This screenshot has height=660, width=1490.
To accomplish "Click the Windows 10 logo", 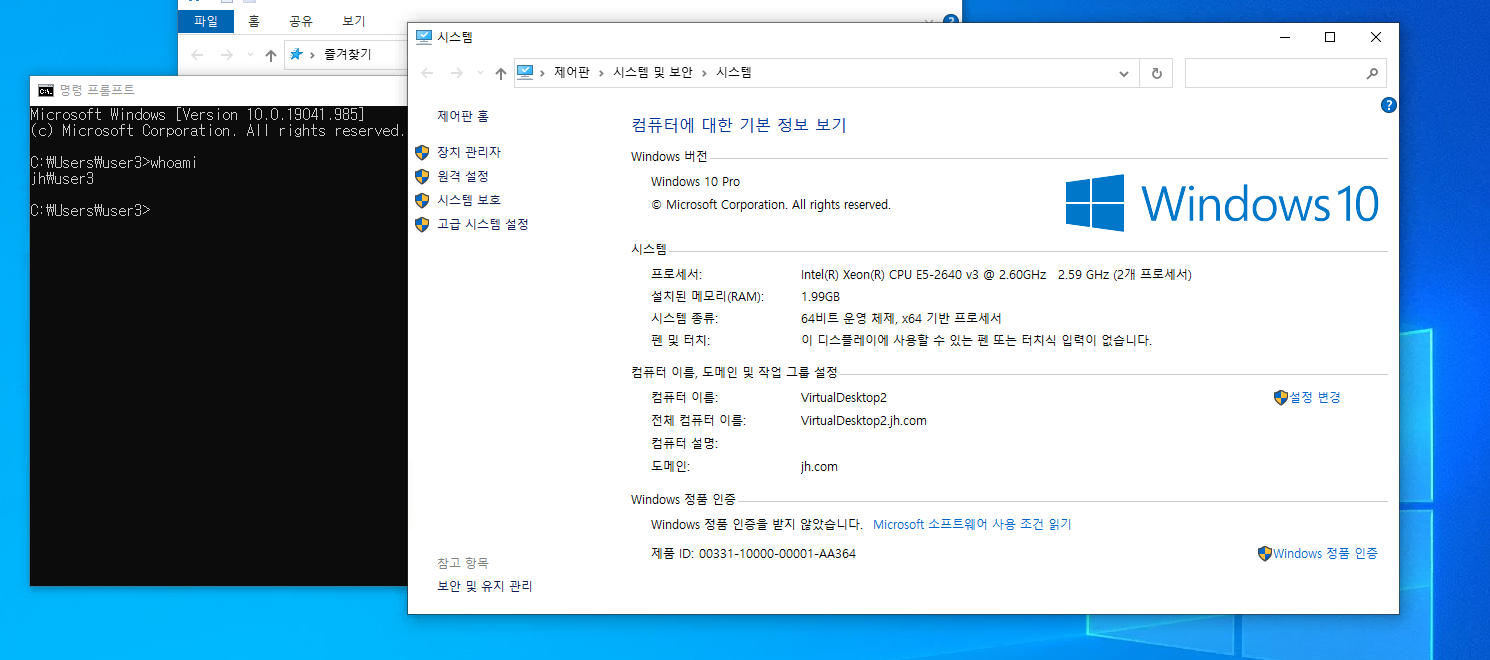I will (x=1222, y=203).
